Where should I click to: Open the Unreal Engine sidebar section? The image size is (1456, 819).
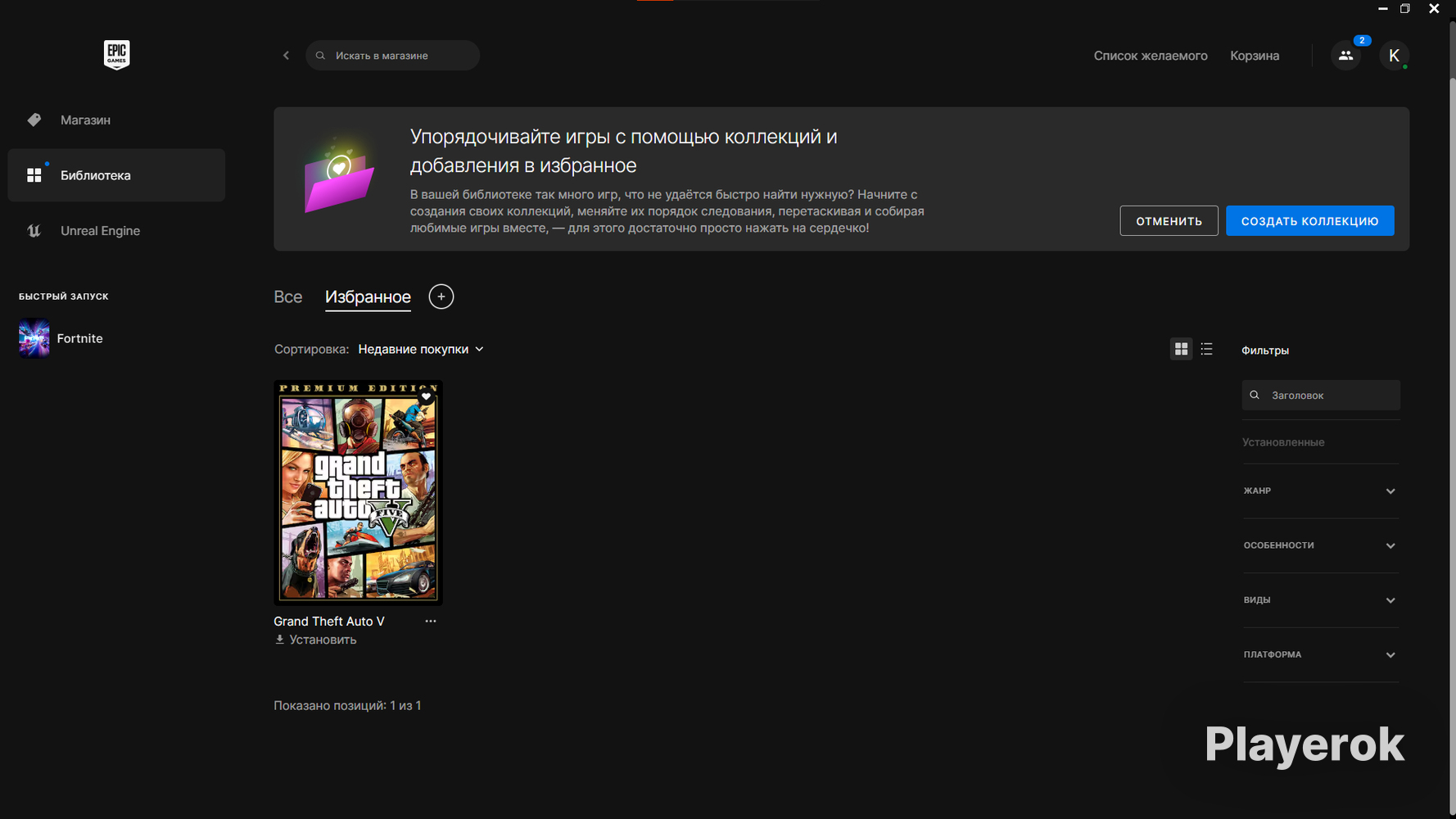[116, 231]
